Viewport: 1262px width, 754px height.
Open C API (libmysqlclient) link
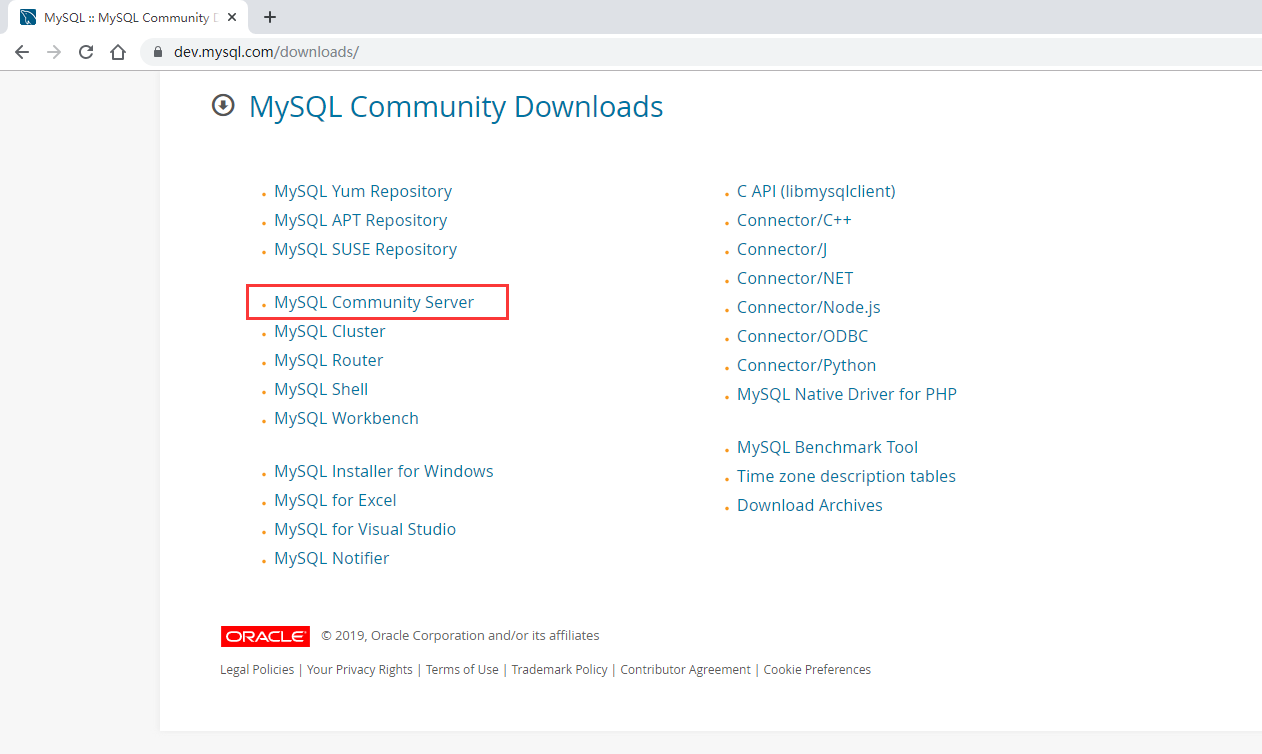coord(816,191)
